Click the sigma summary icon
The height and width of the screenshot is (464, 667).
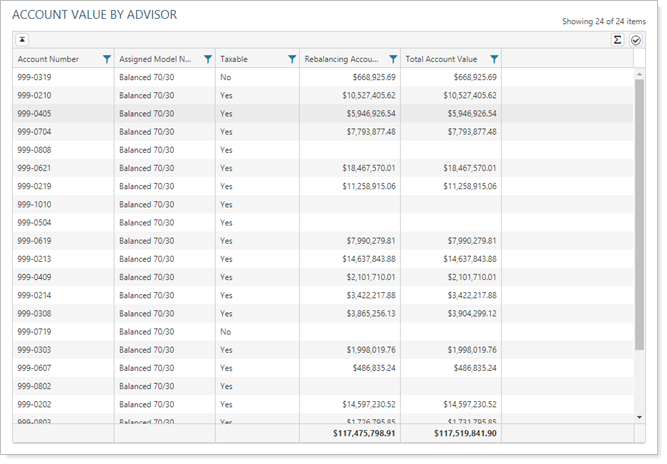click(x=618, y=39)
